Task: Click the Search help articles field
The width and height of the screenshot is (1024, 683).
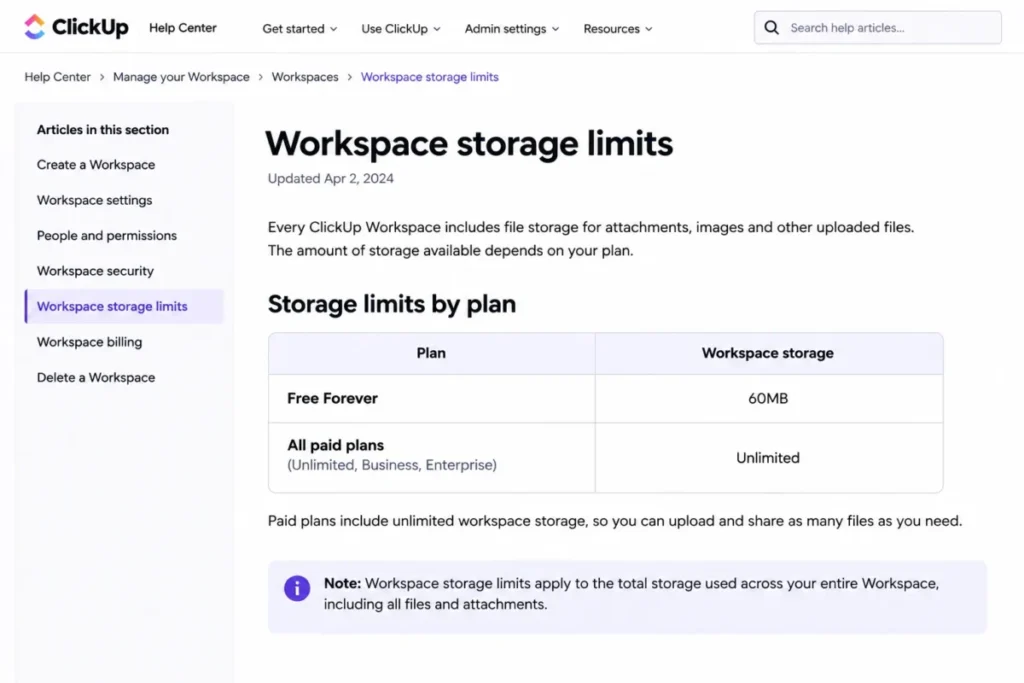Action: point(878,27)
